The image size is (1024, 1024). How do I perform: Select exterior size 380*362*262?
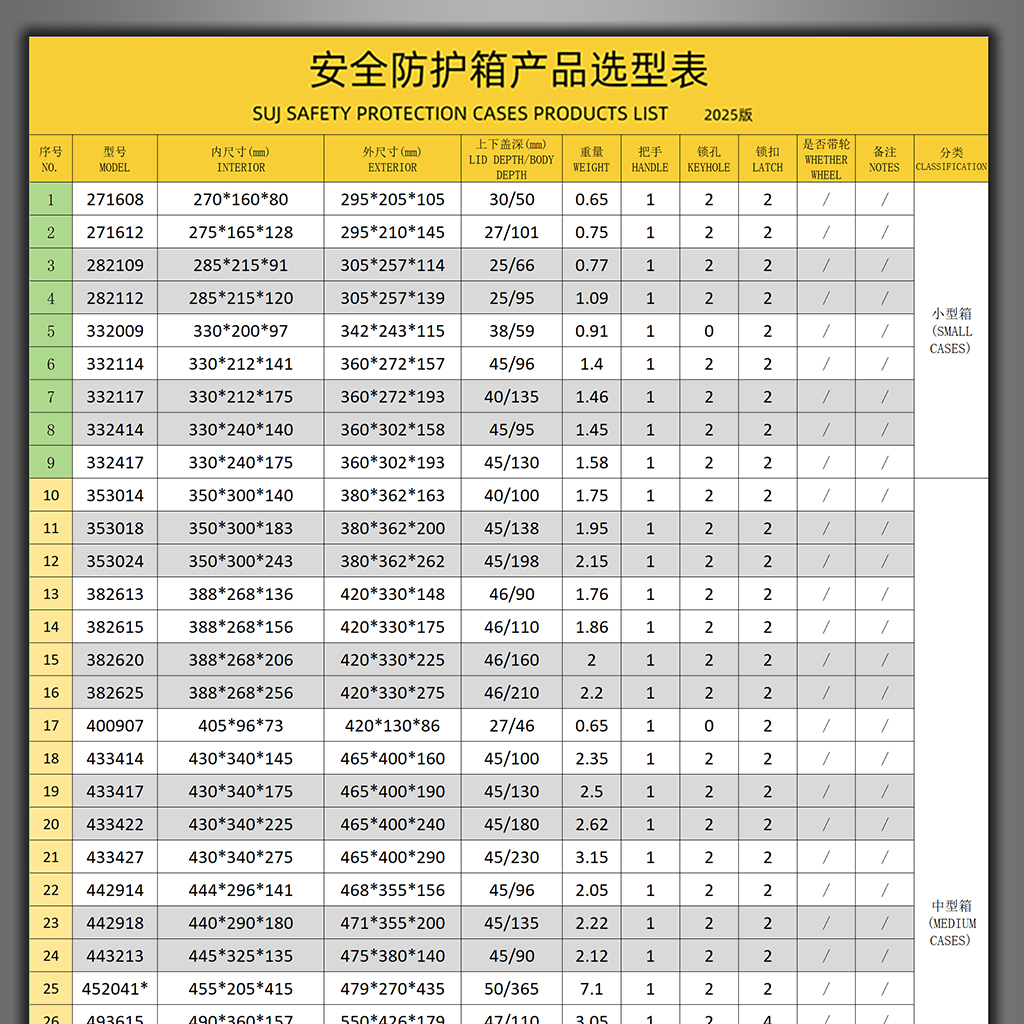coord(392,561)
